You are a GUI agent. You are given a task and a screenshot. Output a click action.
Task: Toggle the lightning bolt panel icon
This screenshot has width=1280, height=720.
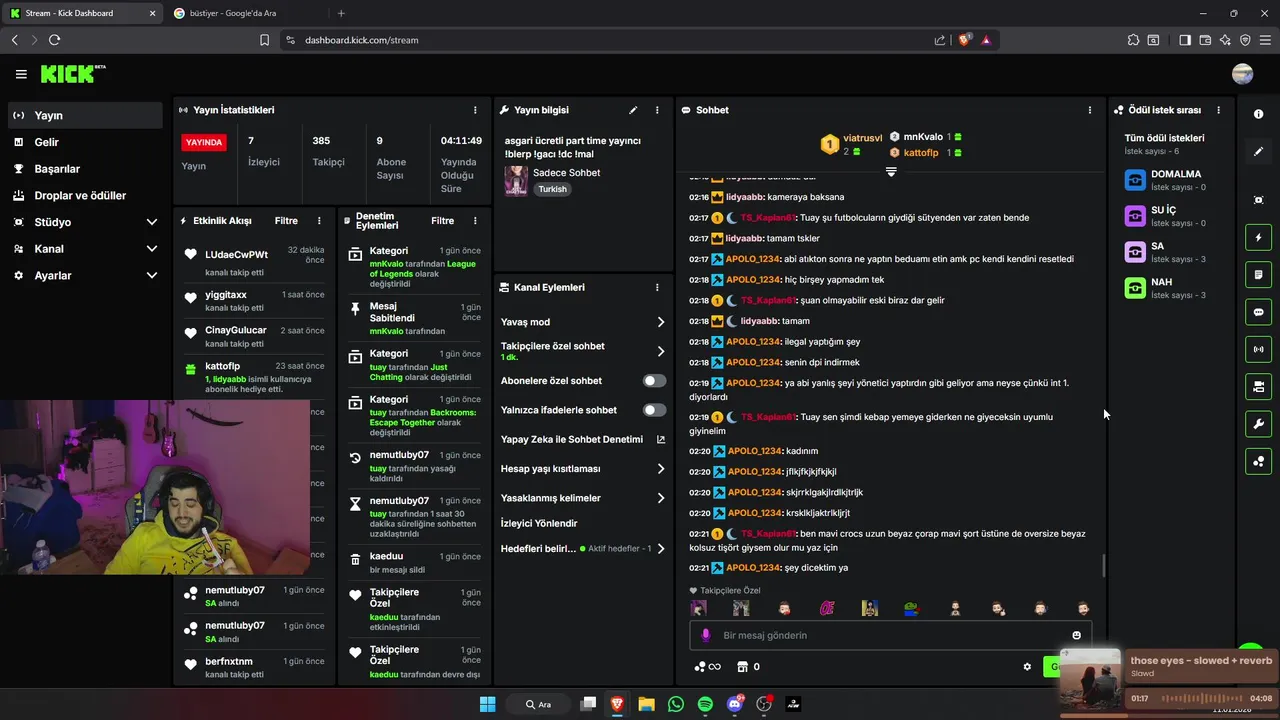pyautogui.click(x=1259, y=238)
